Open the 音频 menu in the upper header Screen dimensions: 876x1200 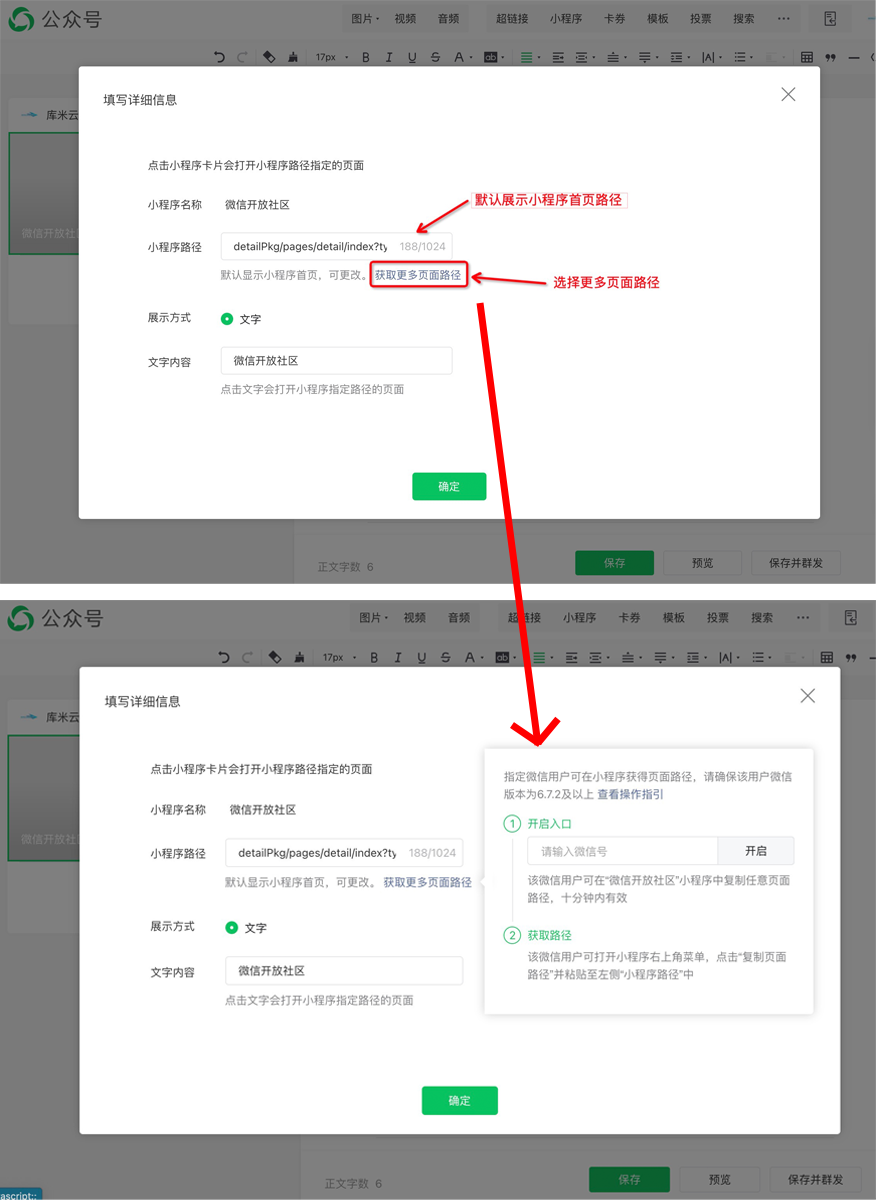click(x=449, y=19)
